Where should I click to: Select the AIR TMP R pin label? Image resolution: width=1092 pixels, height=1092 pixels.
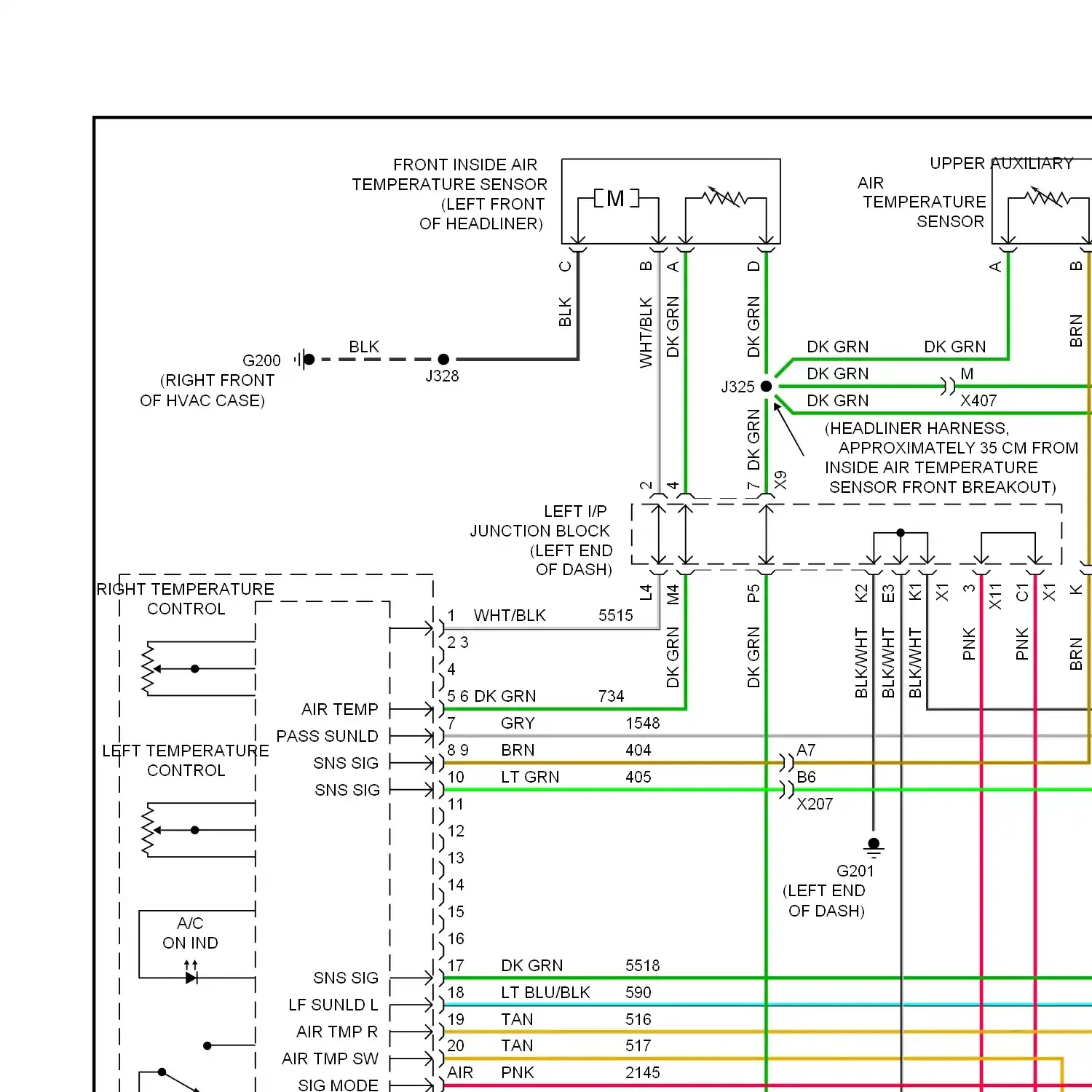coord(337,1032)
